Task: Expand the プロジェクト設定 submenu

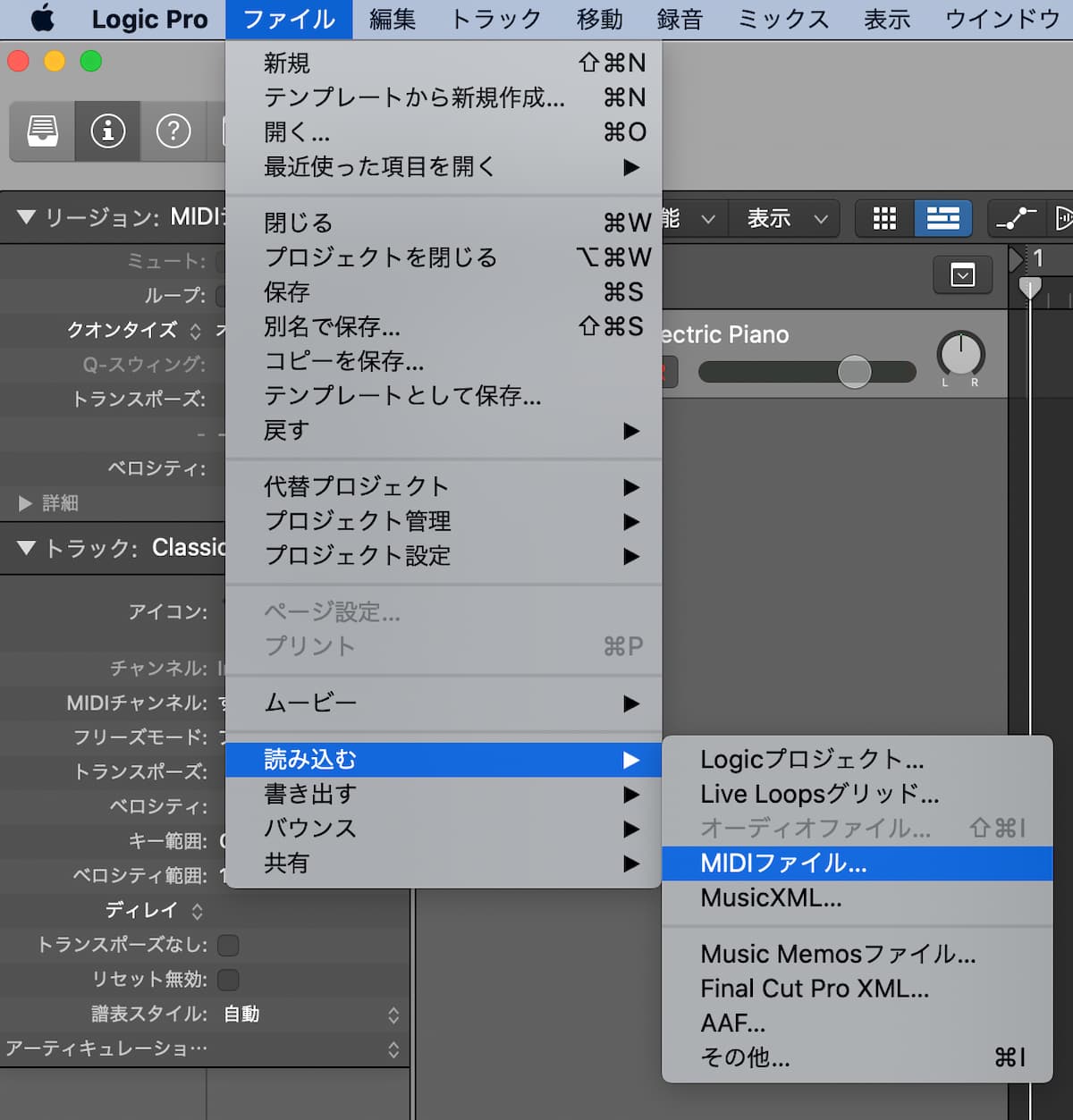Action: [x=444, y=556]
